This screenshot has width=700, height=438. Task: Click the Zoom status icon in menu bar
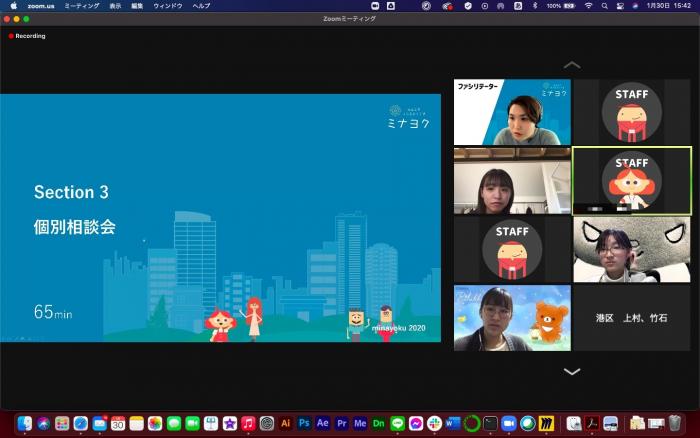pos(375,6)
